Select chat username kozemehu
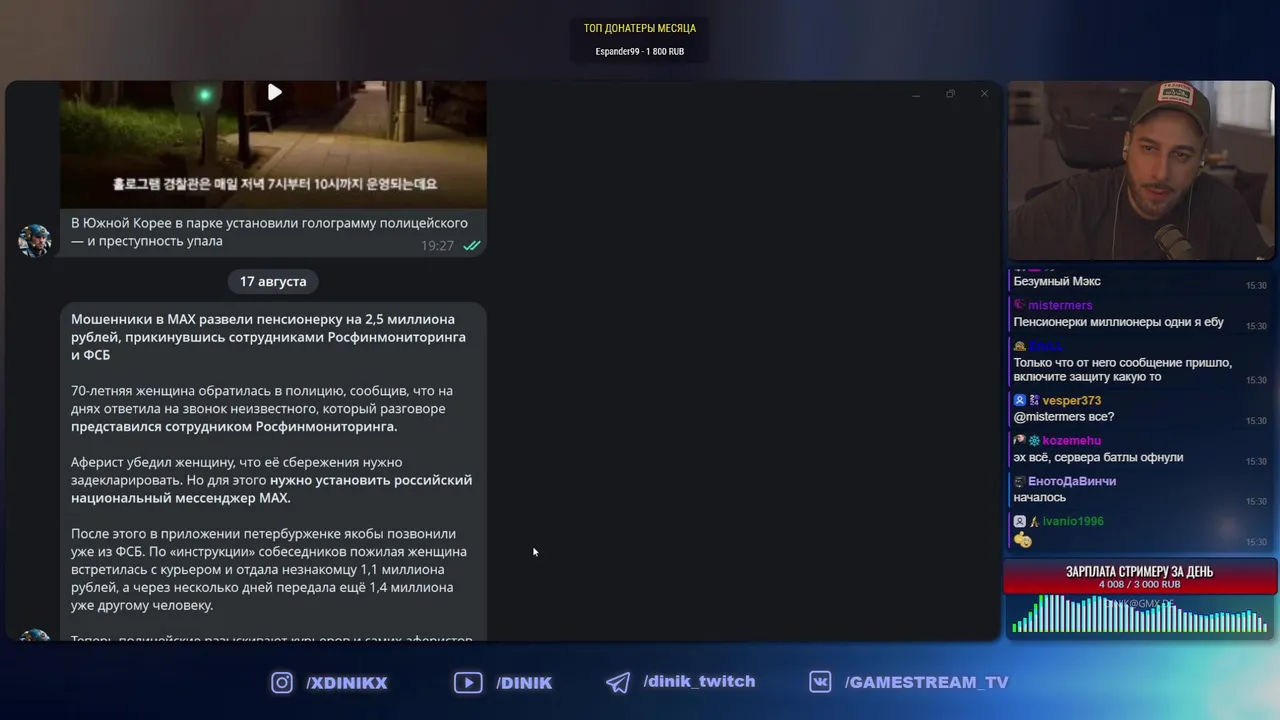Viewport: 1280px width, 720px height. [x=1071, y=441]
